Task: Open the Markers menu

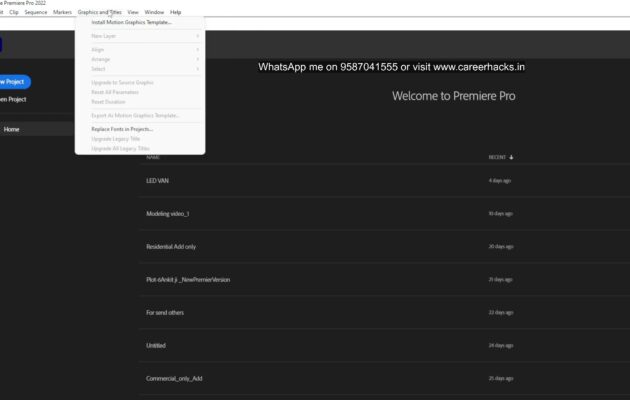Action: coord(62,12)
